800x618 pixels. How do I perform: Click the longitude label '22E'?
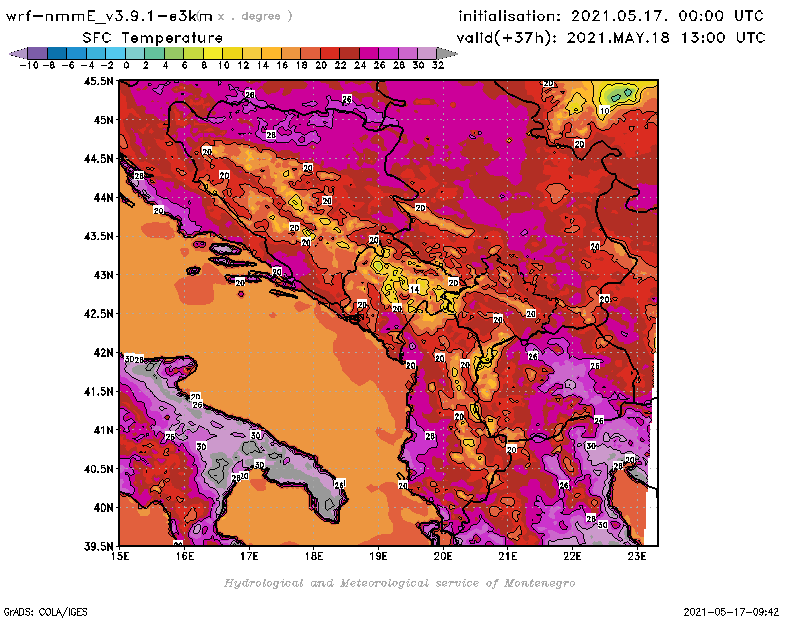click(572, 556)
